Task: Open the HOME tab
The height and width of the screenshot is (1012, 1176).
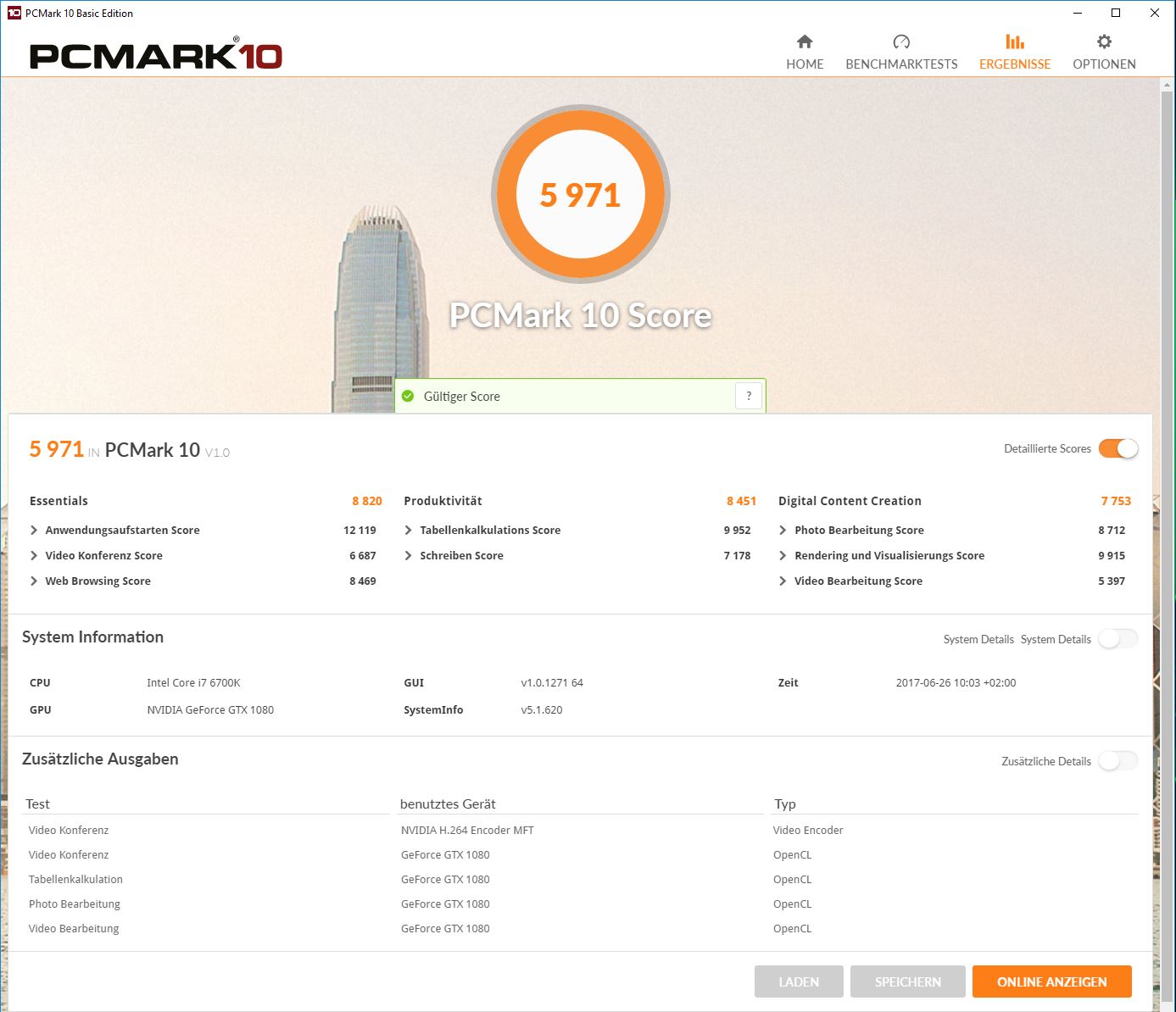Action: click(805, 53)
